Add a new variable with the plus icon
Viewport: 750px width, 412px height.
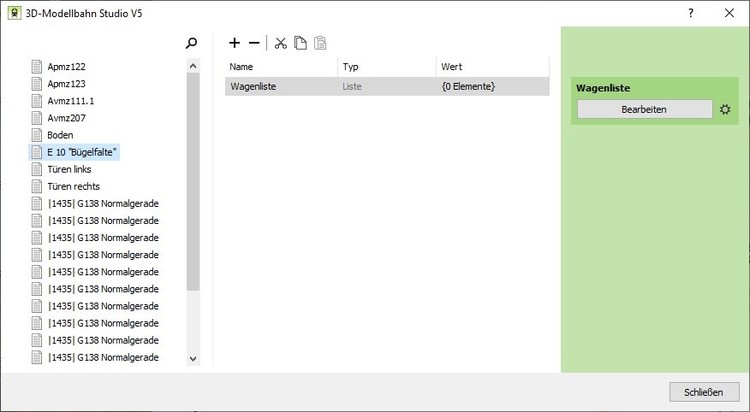pyautogui.click(x=234, y=43)
